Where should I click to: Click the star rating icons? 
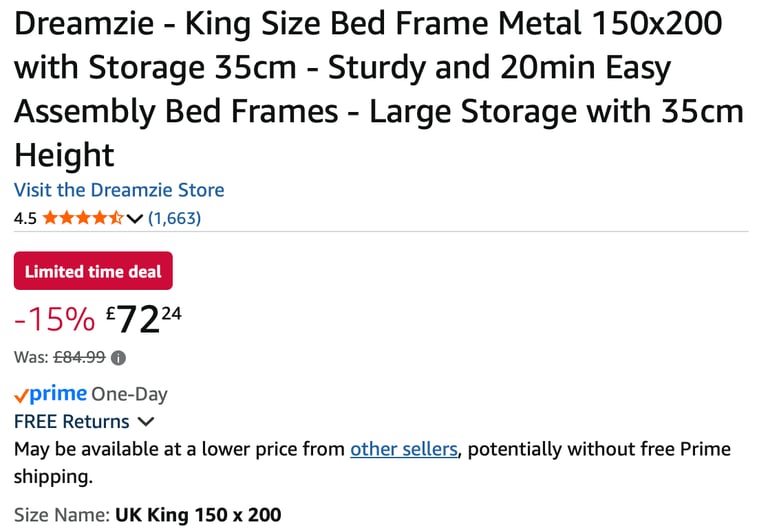point(83,217)
